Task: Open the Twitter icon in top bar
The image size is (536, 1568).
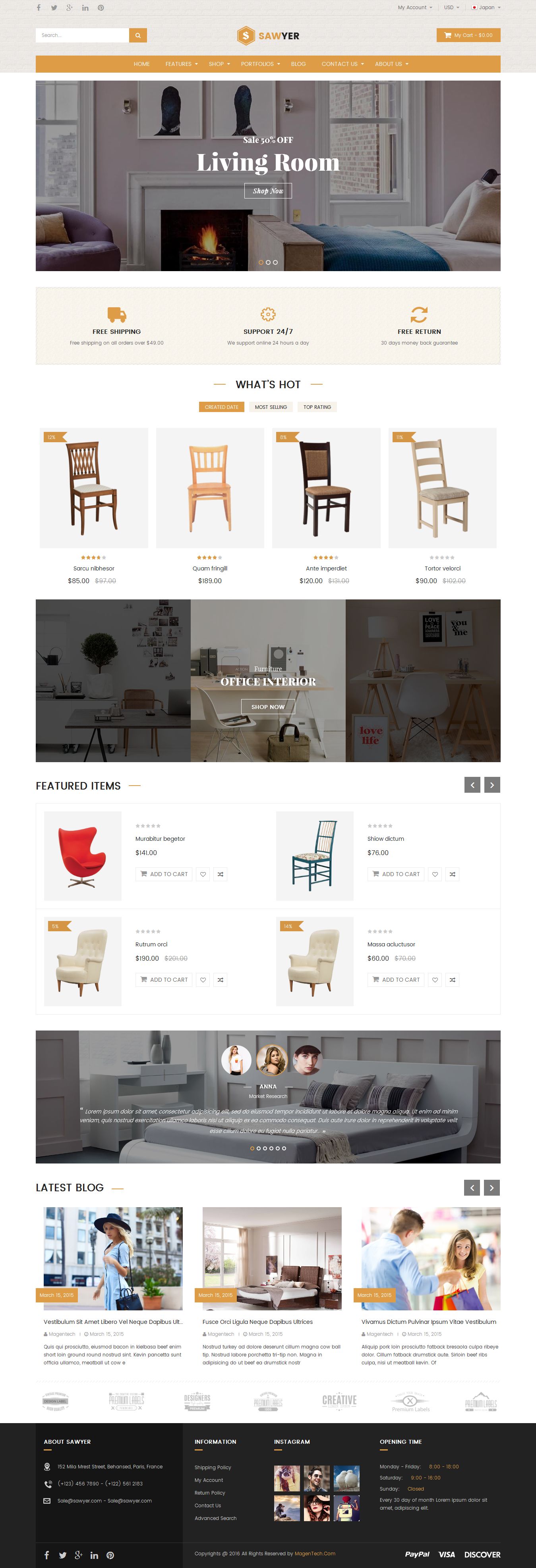Action: tap(54, 8)
